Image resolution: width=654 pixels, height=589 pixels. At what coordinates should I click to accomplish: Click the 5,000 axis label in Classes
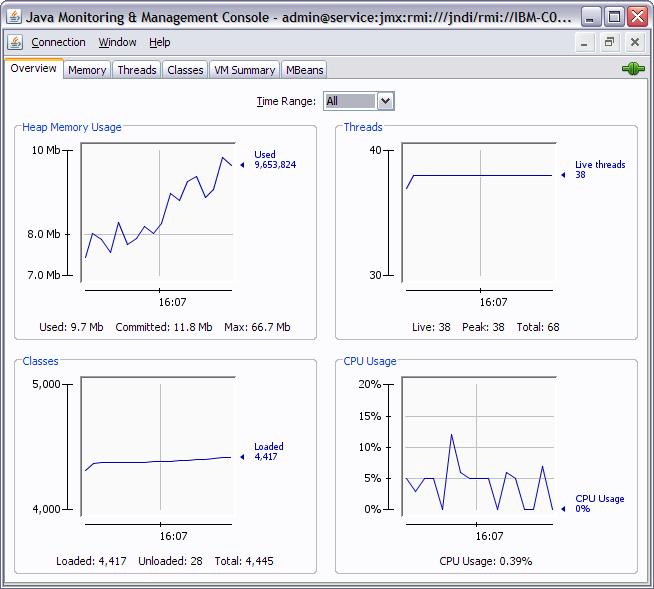(x=46, y=384)
